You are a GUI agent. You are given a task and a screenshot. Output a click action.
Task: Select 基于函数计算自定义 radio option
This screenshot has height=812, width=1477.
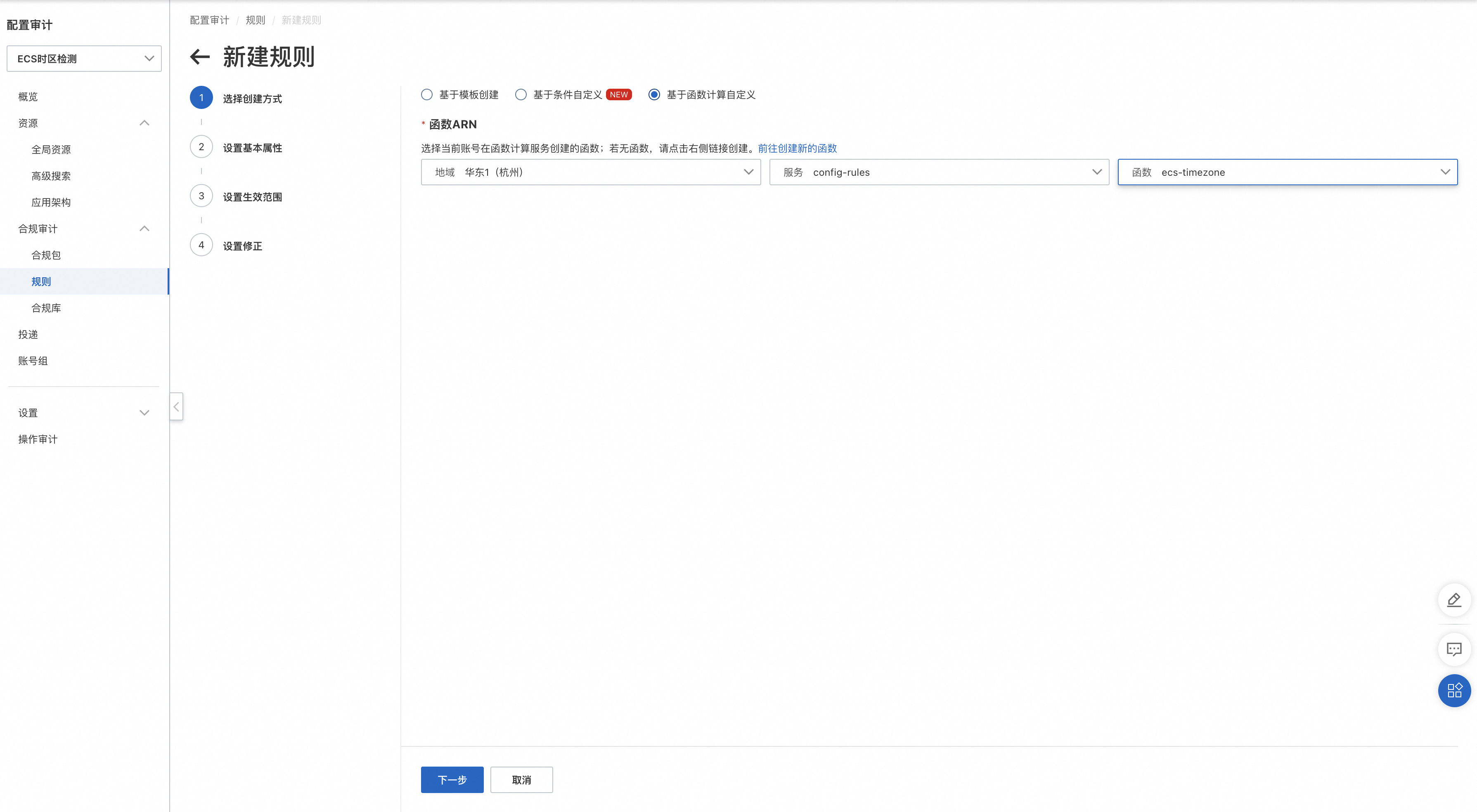click(654, 94)
